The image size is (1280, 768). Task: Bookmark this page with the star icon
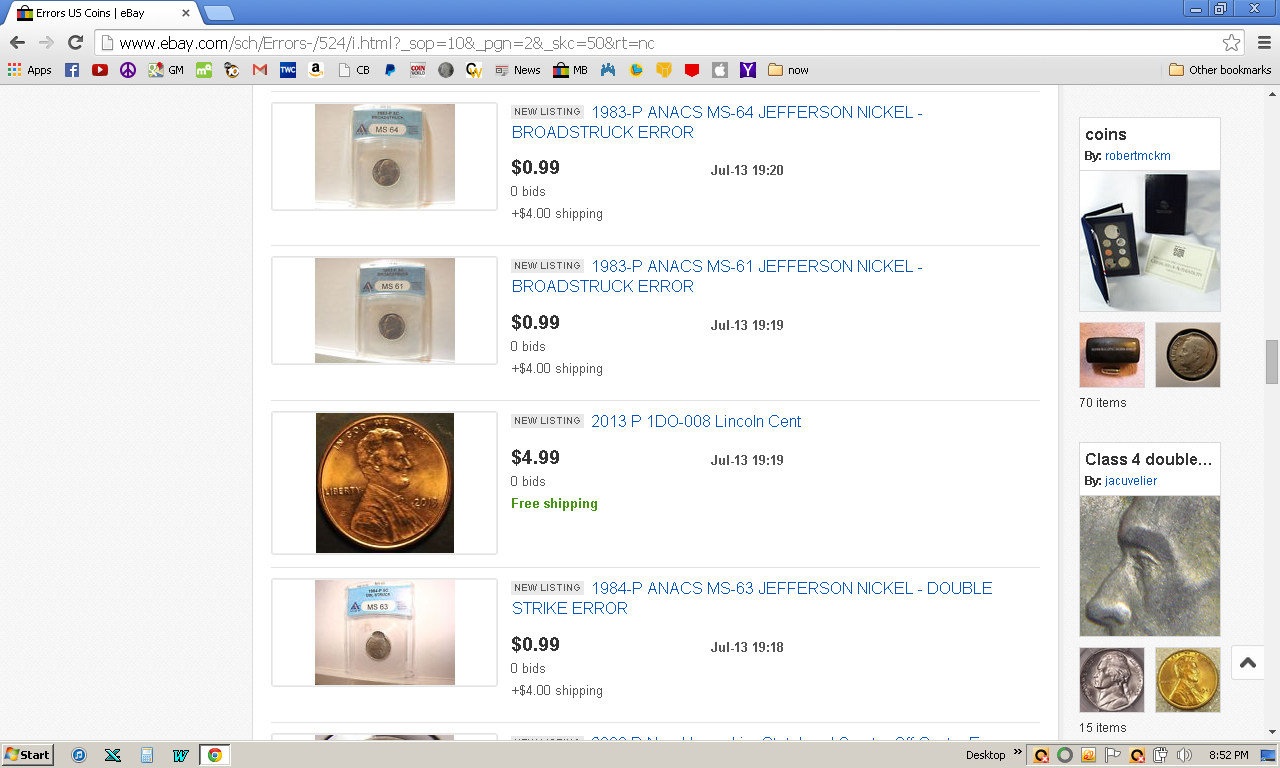[1231, 43]
